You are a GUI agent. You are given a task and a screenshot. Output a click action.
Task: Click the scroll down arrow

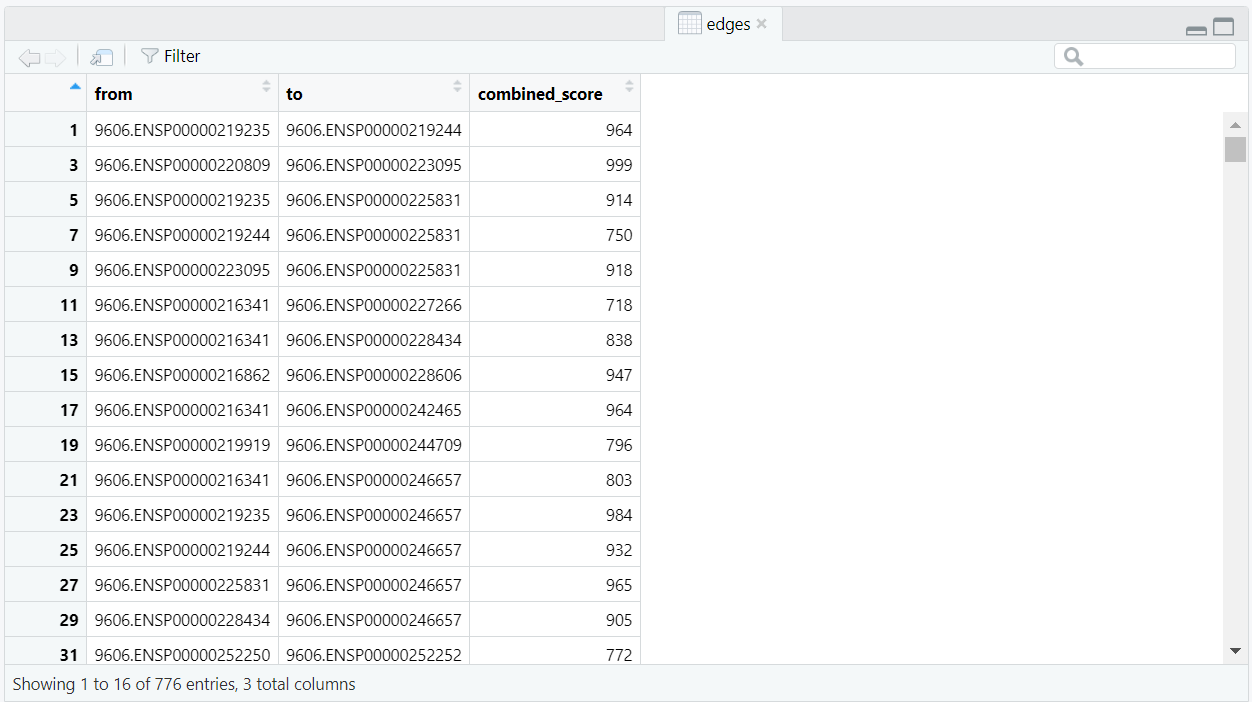(1235, 651)
